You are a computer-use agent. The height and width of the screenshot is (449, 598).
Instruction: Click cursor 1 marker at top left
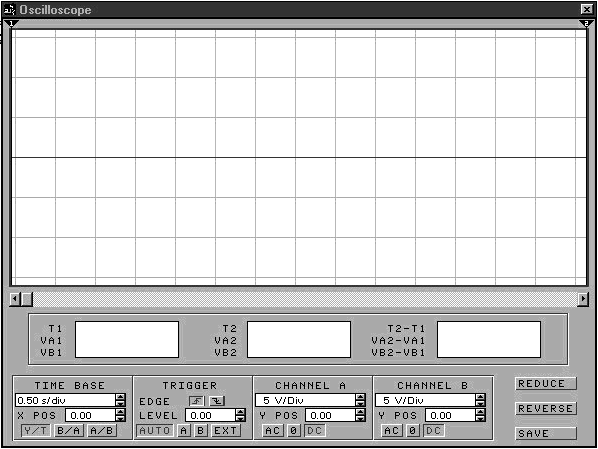[12, 24]
